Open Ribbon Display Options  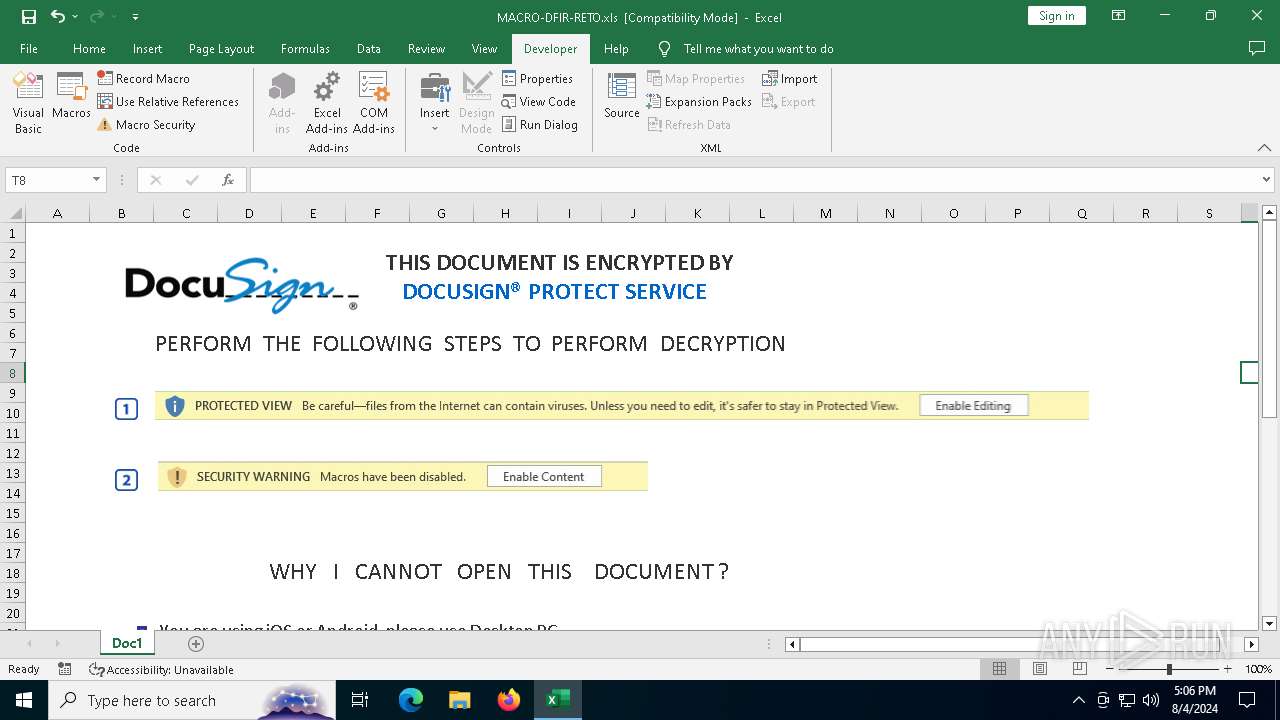(x=1119, y=16)
